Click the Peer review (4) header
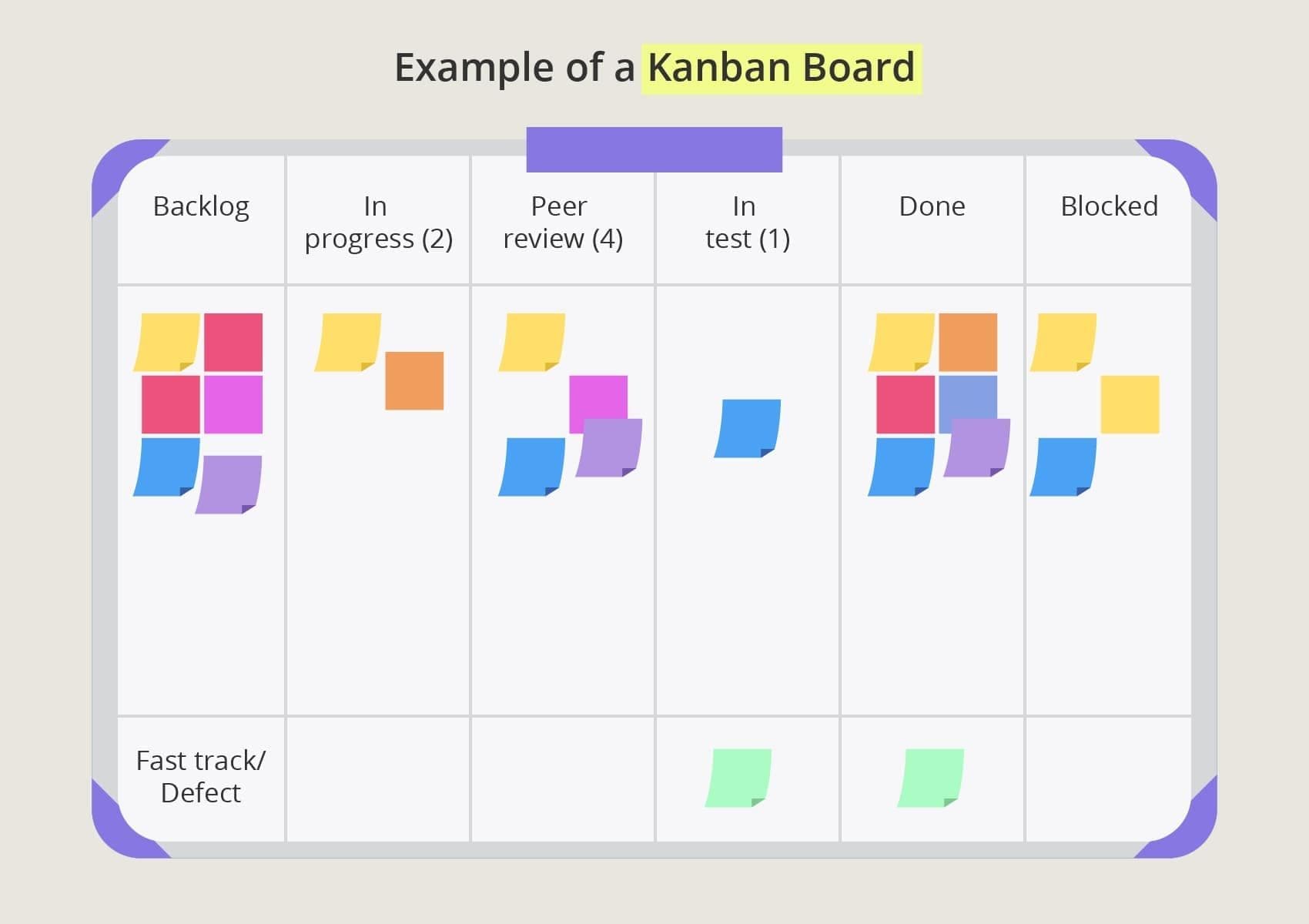 click(563, 222)
